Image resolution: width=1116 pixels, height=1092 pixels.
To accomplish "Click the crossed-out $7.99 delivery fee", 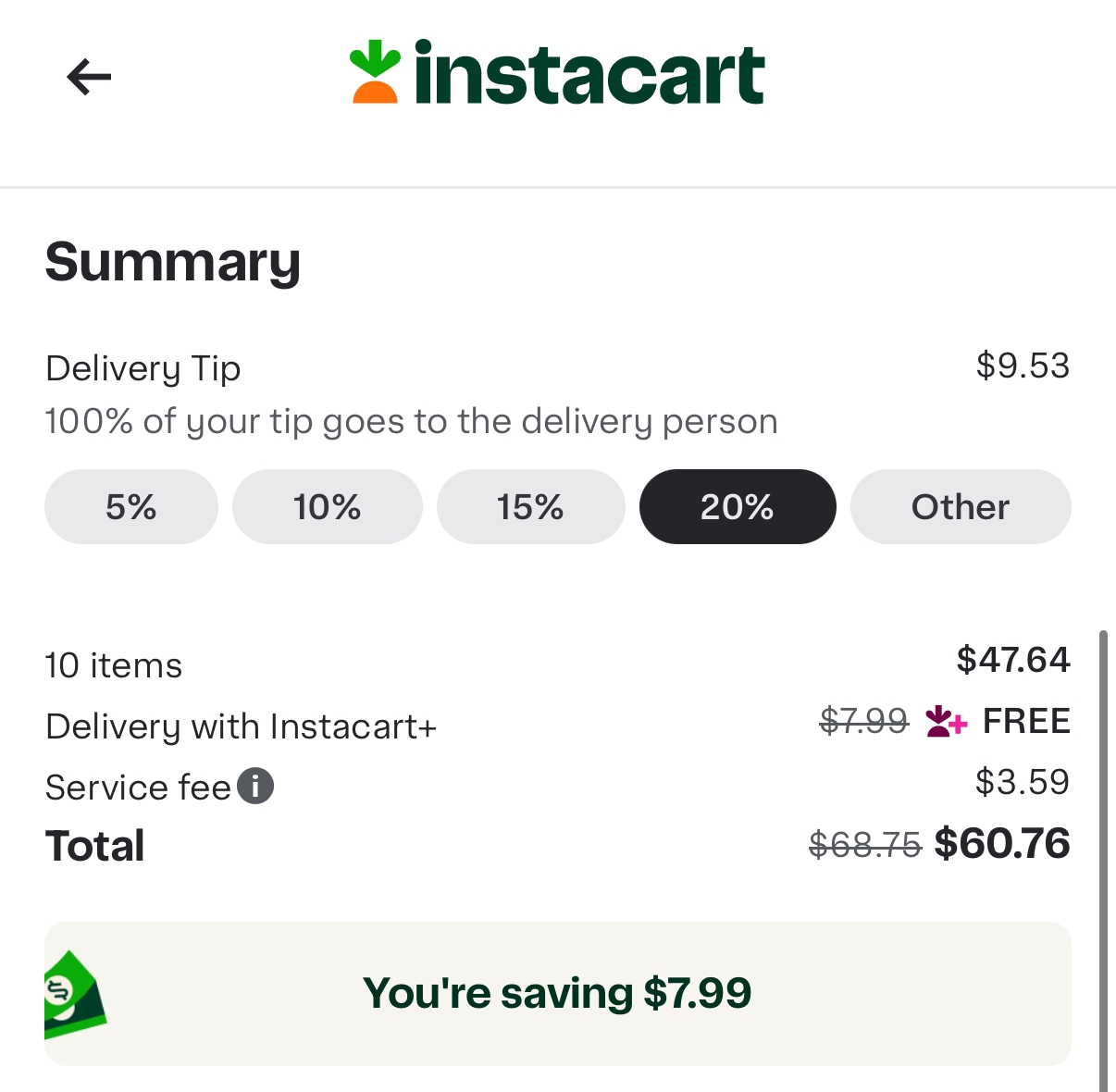I will coord(863,722).
